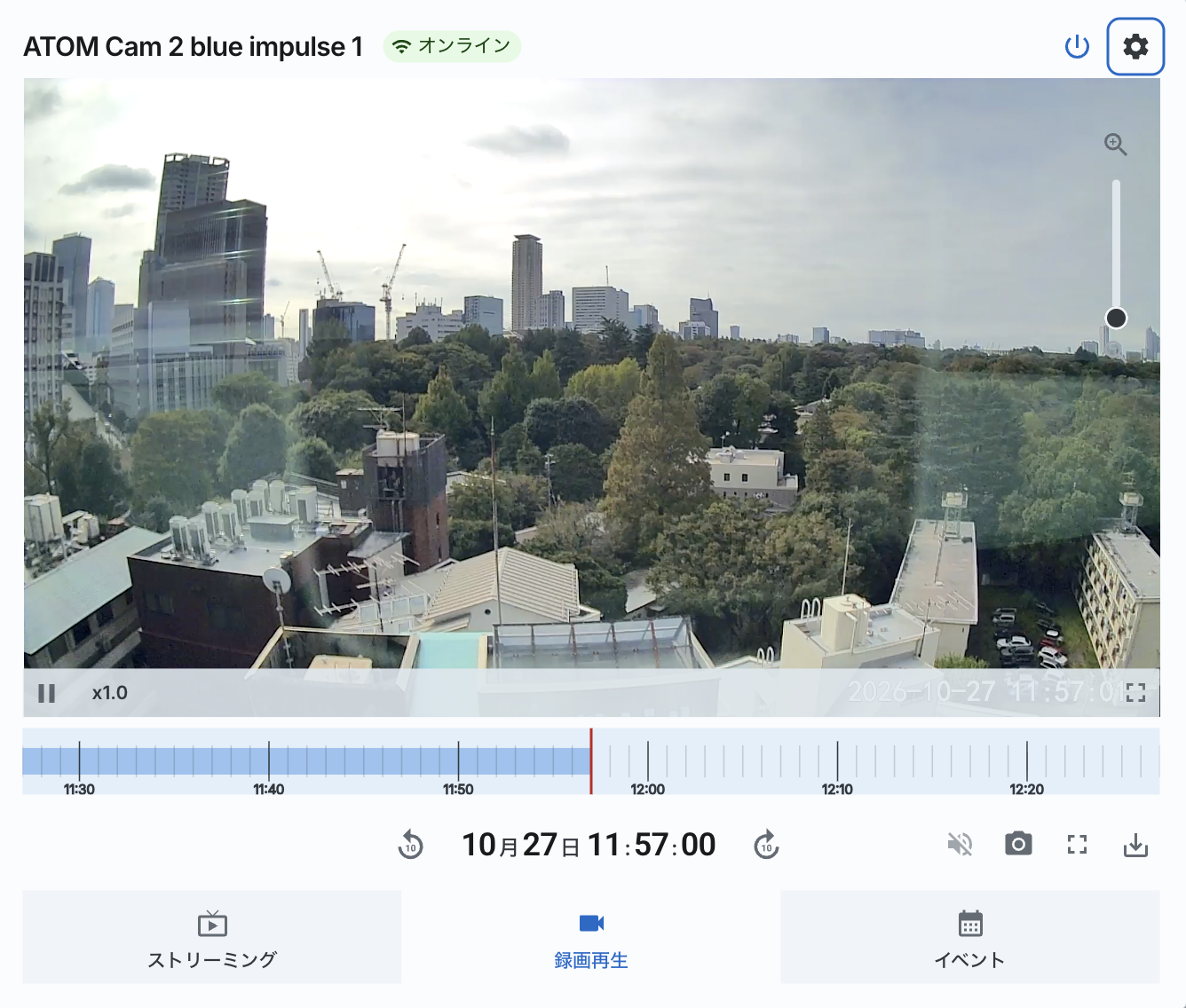Click the 11:50 timeline marker
Image resolution: width=1186 pixels, height=1008 pixels.
point(458,789)
